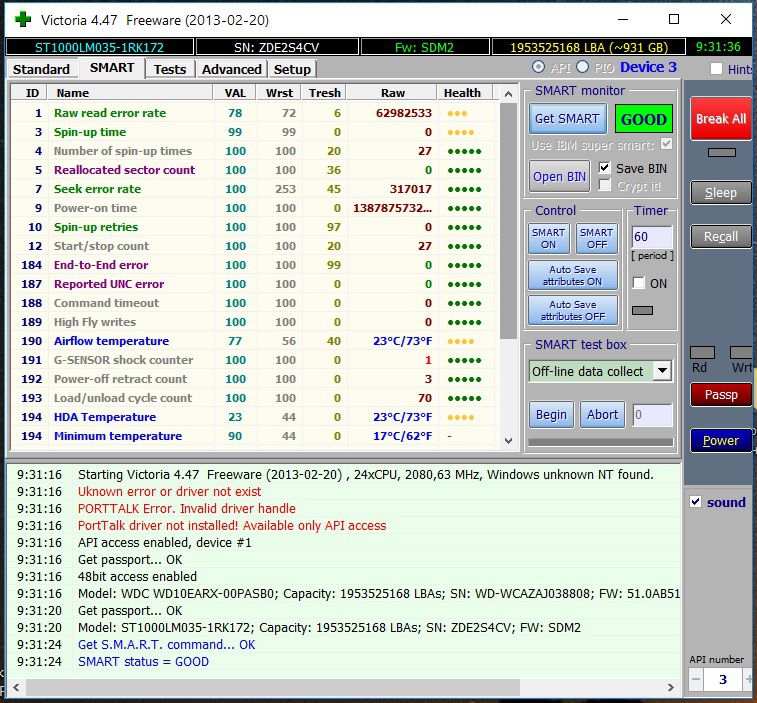Decrease API number with minus button

tap(696, 679)
